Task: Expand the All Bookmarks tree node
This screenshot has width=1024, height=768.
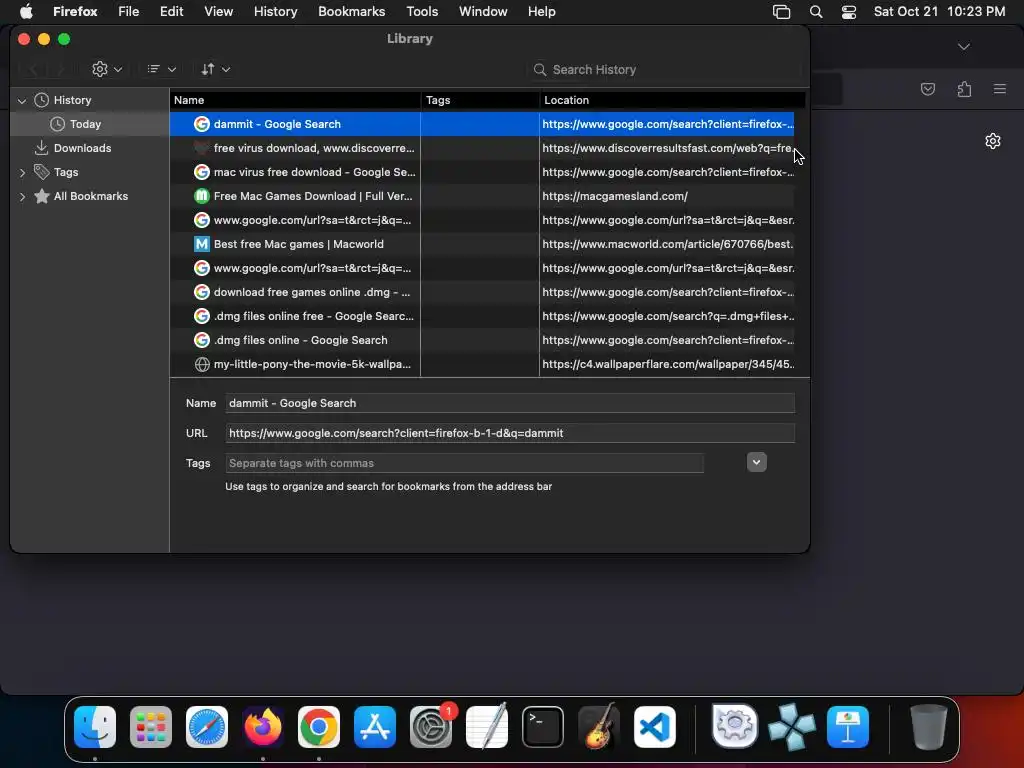Action: 22,197
